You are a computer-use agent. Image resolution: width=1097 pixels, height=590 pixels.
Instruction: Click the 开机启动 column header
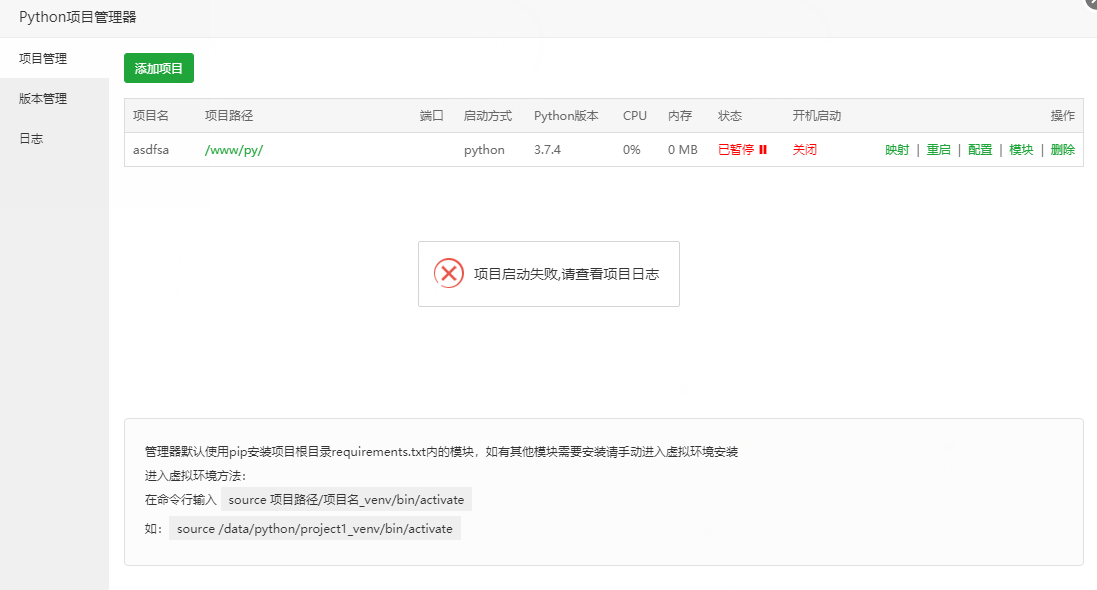pyautogui.click(x=816, y=115)
